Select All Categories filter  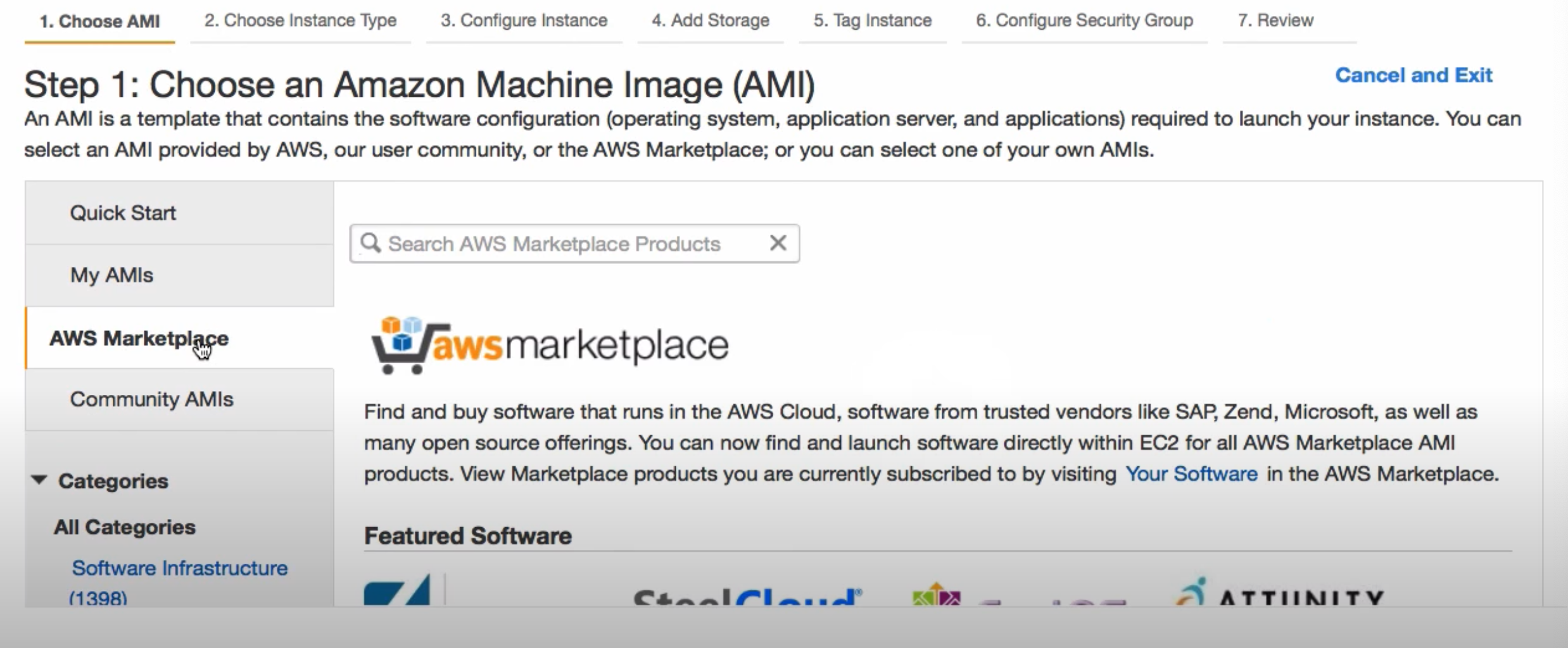125,527
